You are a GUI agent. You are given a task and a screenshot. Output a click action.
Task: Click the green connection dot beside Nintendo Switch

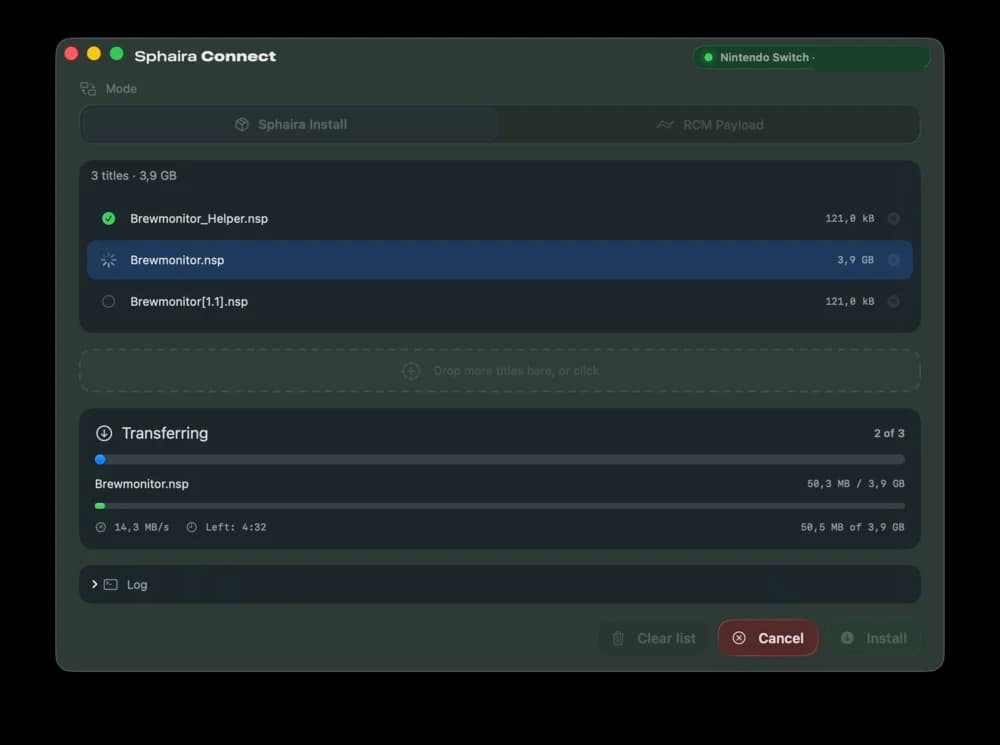tap(708, 57)
